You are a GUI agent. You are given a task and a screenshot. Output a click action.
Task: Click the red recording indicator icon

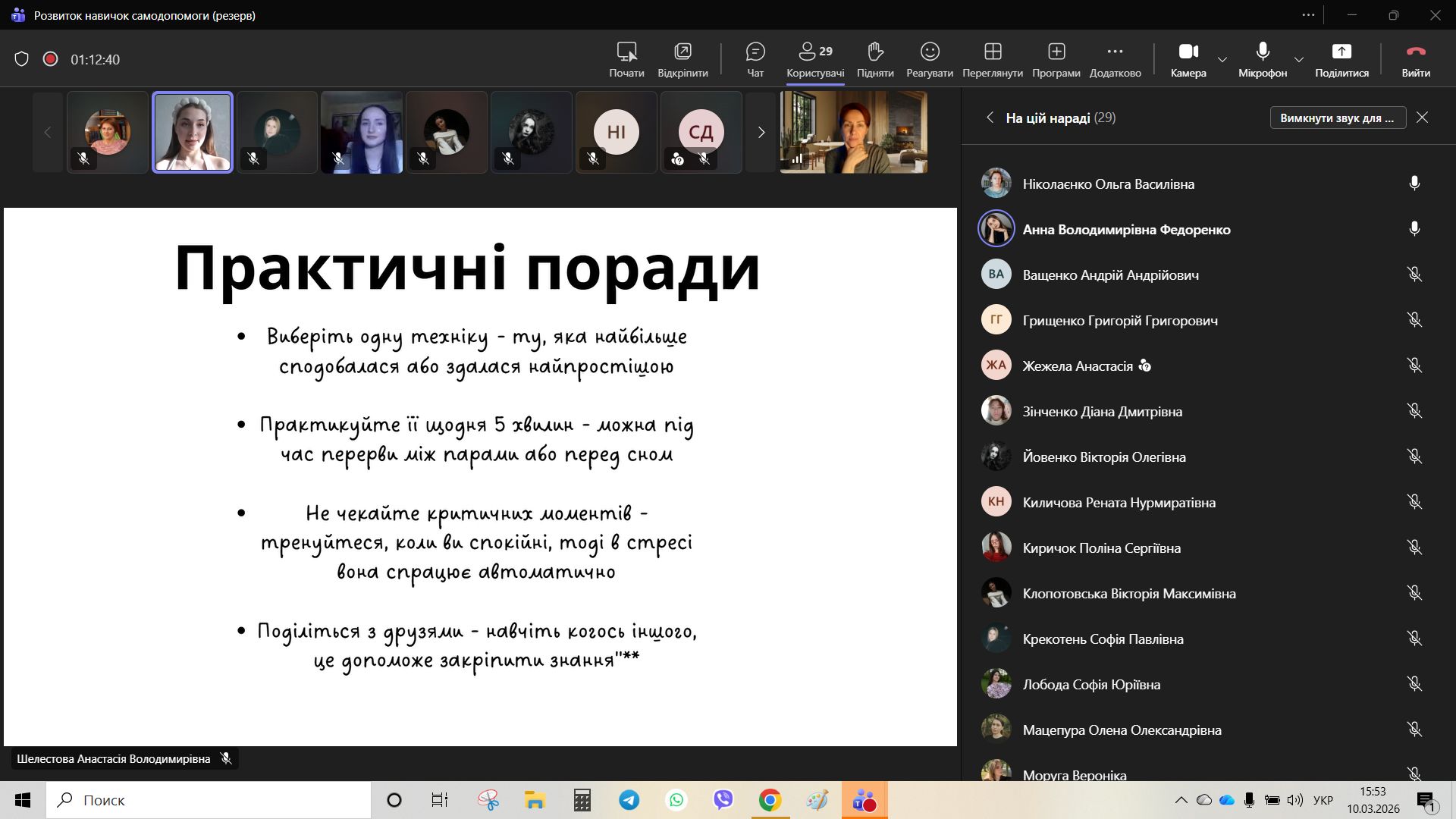51,59
